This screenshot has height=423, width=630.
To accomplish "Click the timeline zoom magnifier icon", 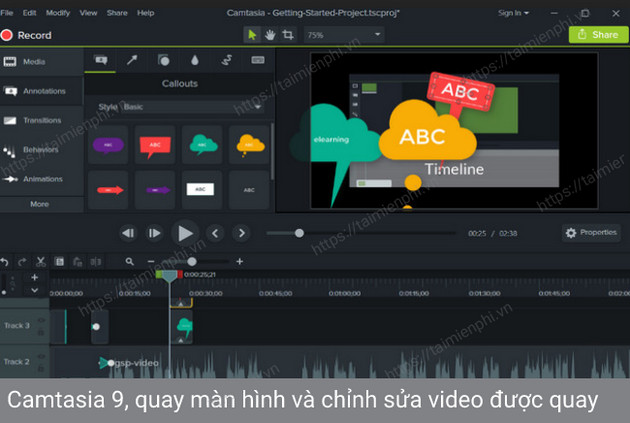I will pos(129,262).
